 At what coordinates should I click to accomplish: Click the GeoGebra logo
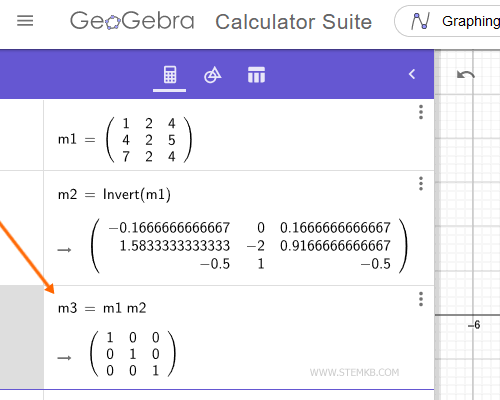132,21
